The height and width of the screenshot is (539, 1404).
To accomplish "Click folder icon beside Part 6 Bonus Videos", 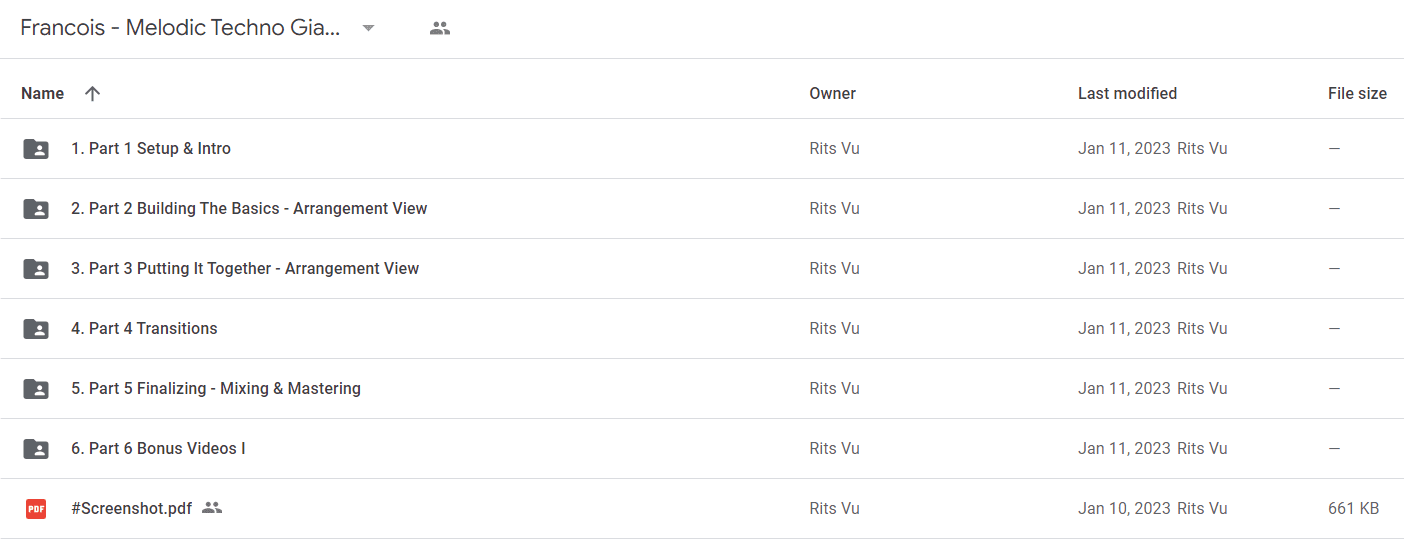I will click(36, 449).
